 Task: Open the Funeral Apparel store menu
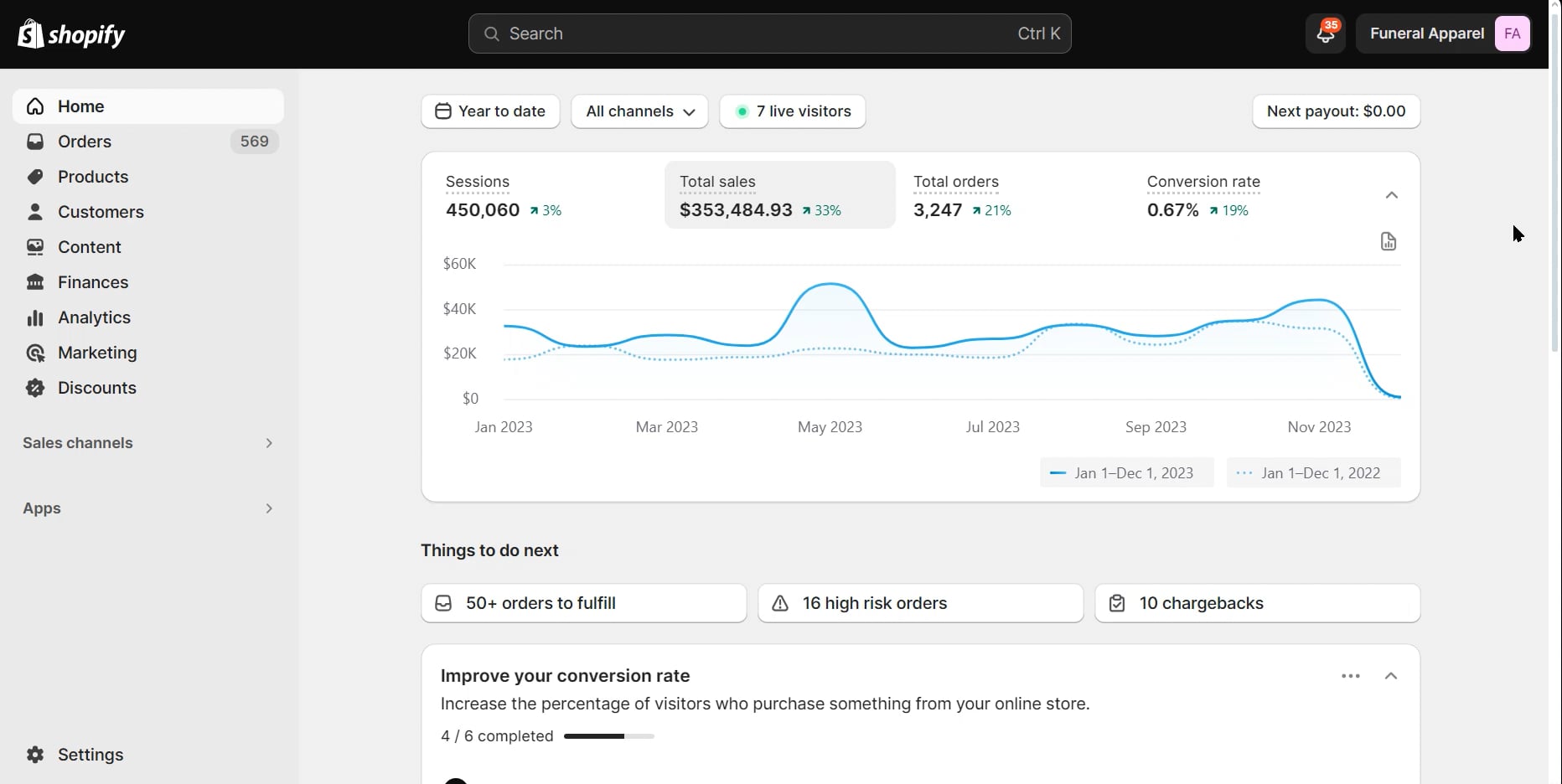pyautogui.click(x=1444, y=34)
